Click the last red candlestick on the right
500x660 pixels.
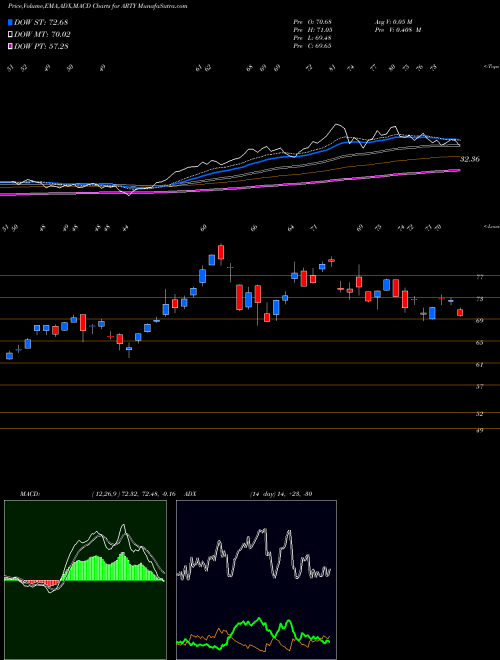pyautogui.click(x=460, y=312)
